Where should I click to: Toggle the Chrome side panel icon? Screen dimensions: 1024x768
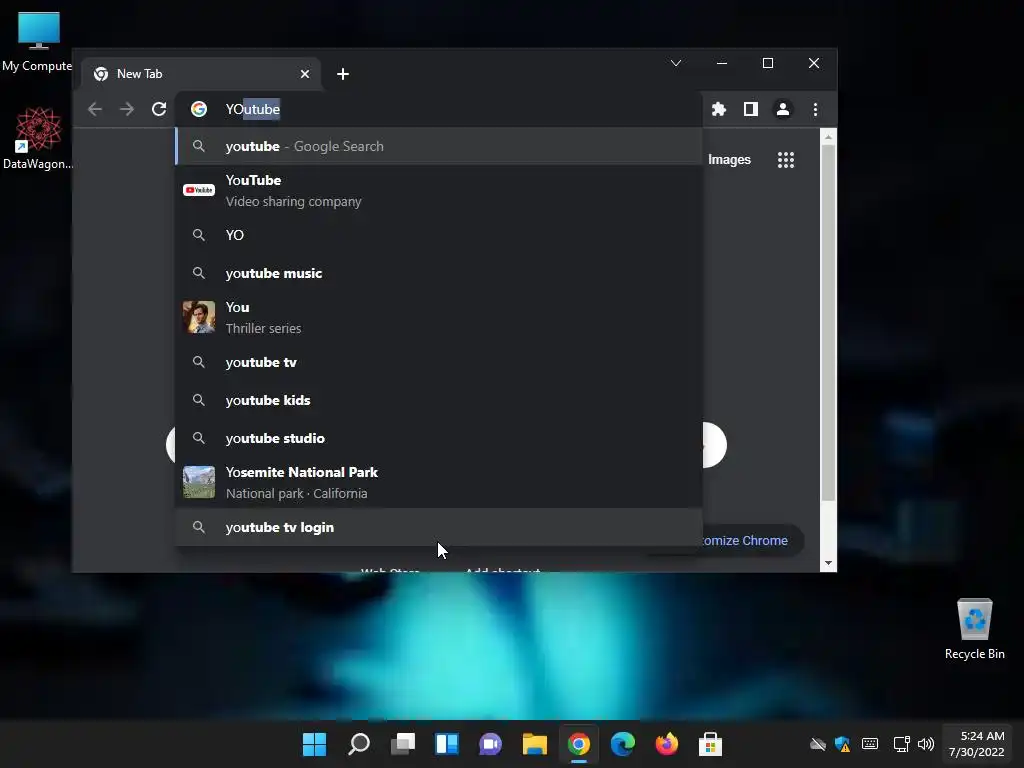[750, 109]
